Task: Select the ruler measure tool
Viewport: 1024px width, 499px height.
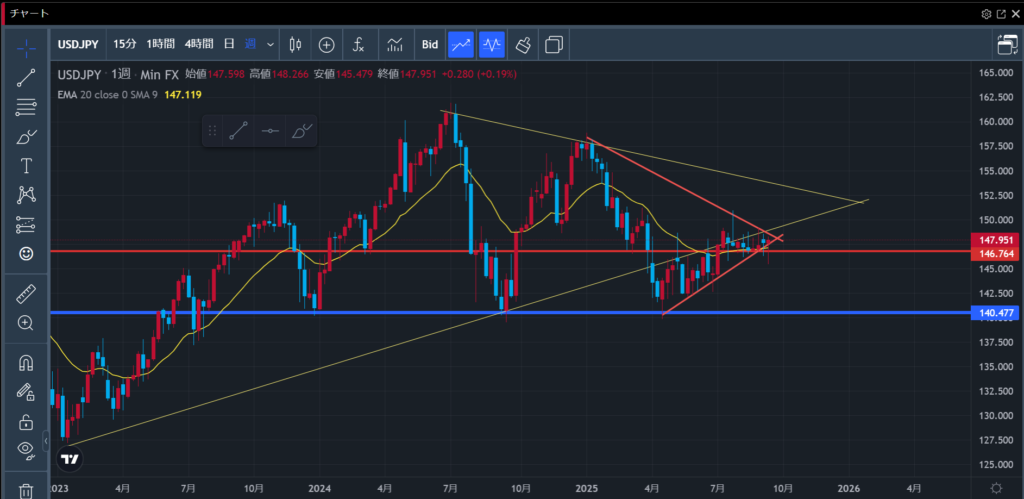Action: [x=26, y=293]
